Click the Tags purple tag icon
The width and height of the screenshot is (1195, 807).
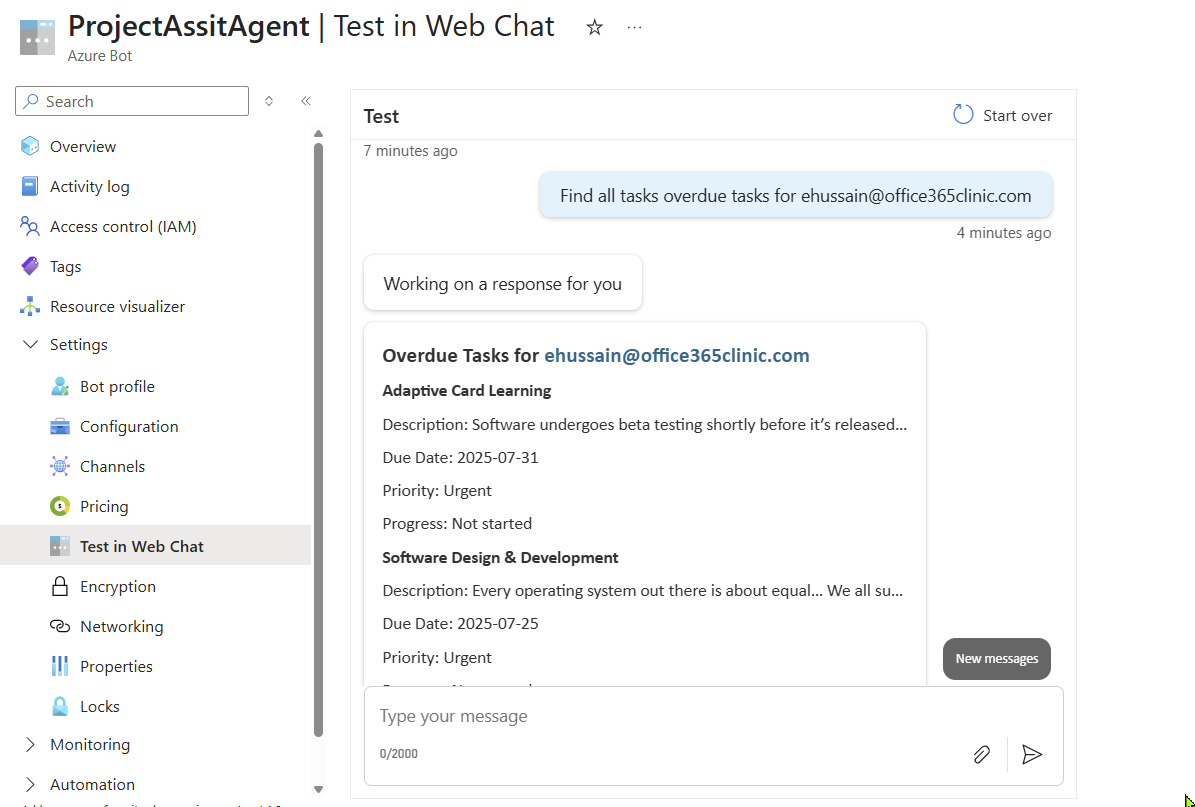point(30,266)
